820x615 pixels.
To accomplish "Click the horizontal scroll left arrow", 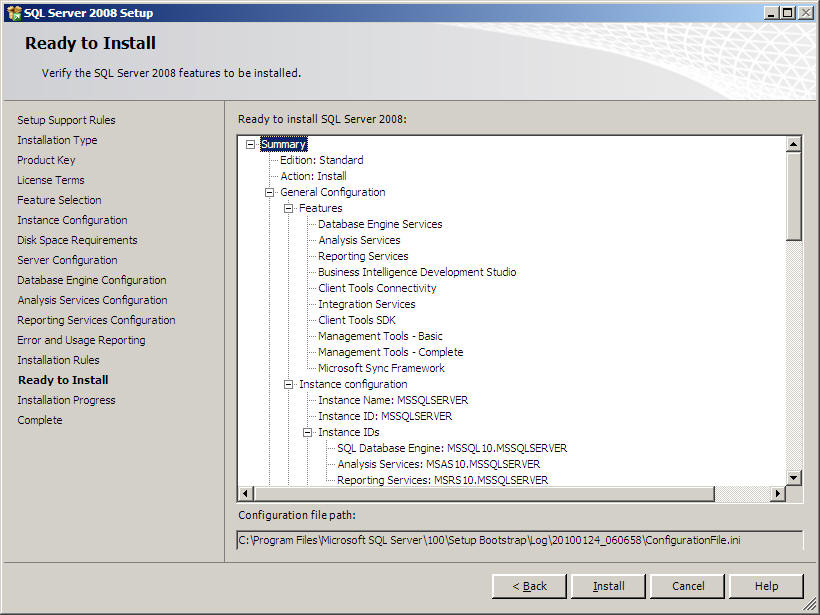I will (x=246, y=493).
